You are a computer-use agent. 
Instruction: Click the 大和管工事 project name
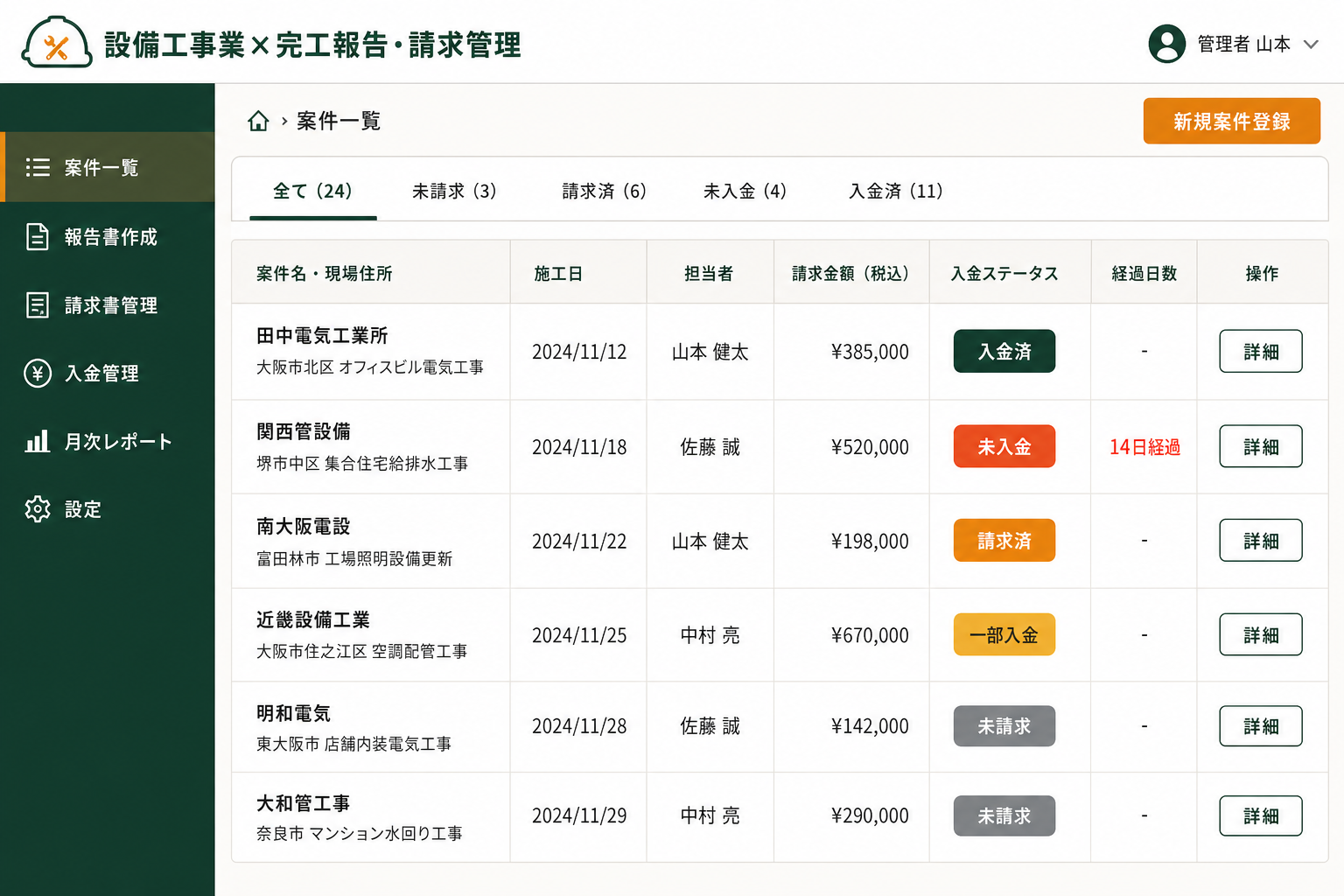(304, 803)
